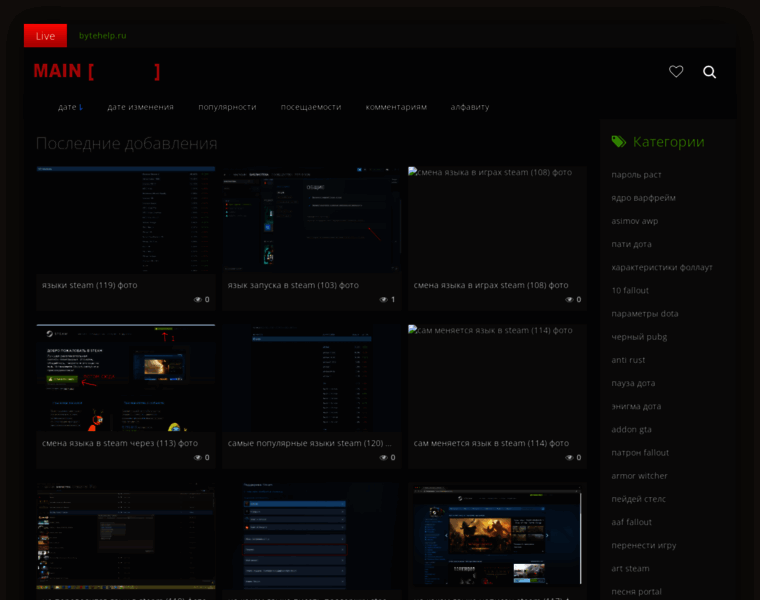760x600 pixels.
Task: Sort by комментариям
Action: (x=396, y=107)
